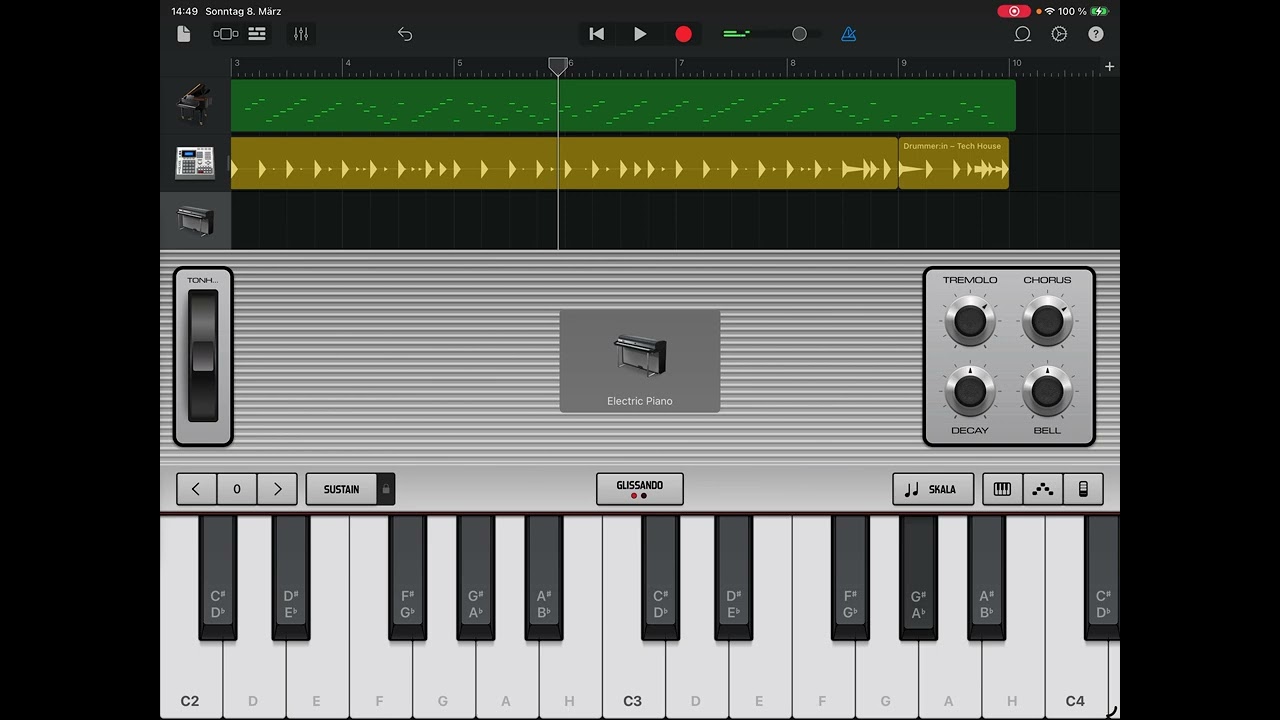Screen dimensions: 1280x720
Task: Select the electric piano track header
Action: 195,221
